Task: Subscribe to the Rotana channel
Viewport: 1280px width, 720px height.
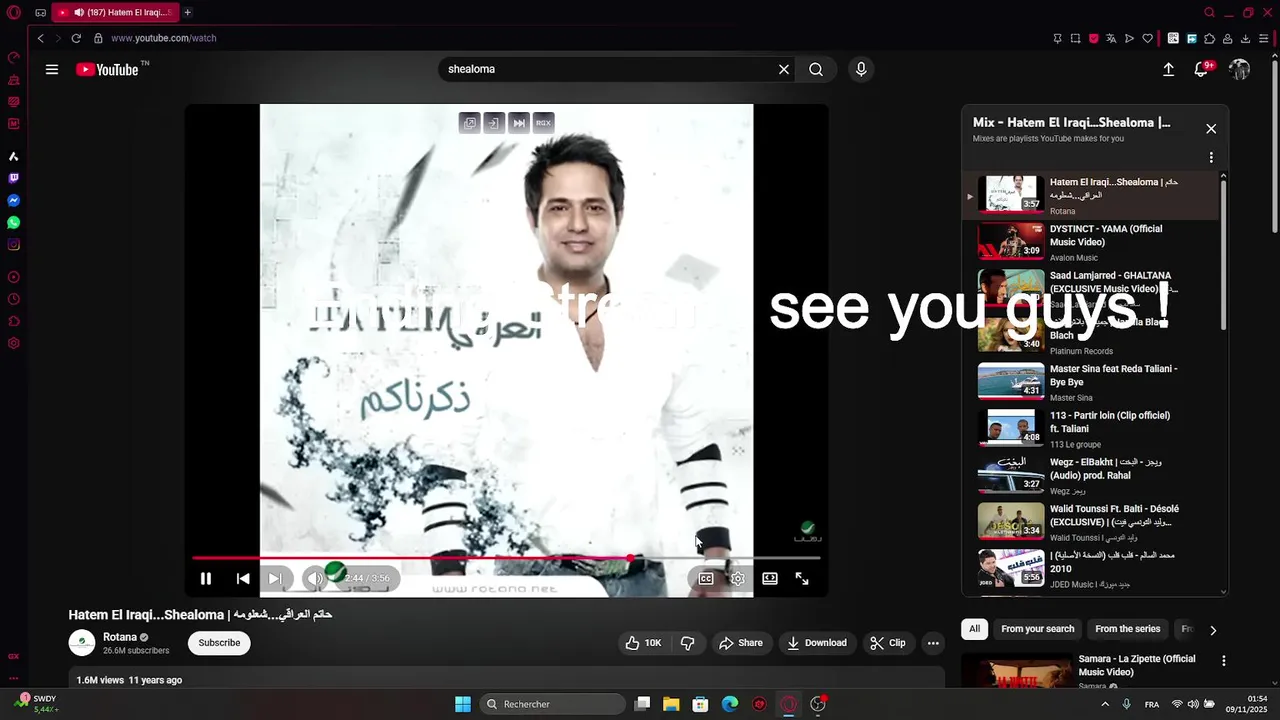Action: (219, 643)
